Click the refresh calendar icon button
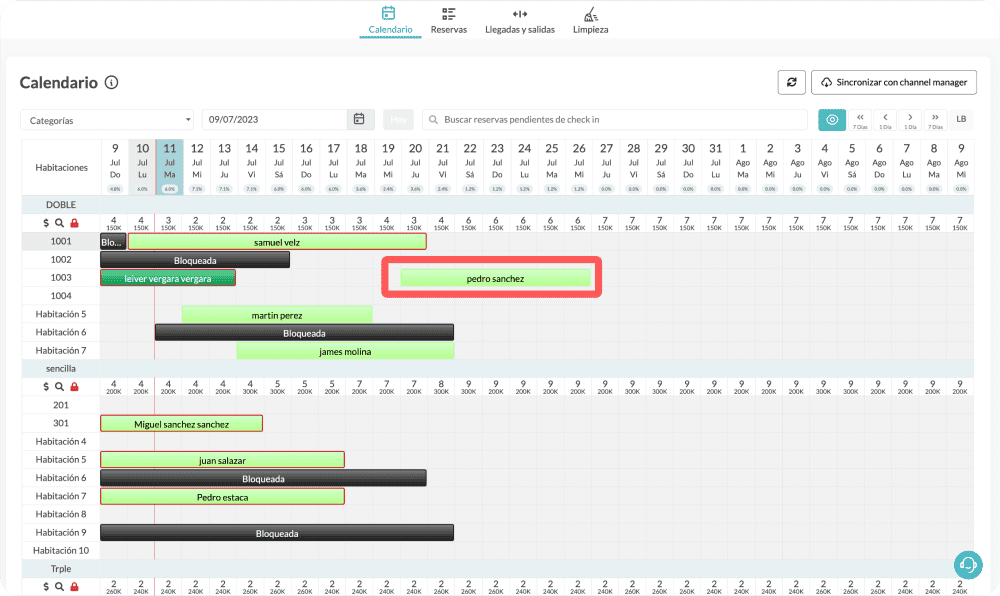 791,82
